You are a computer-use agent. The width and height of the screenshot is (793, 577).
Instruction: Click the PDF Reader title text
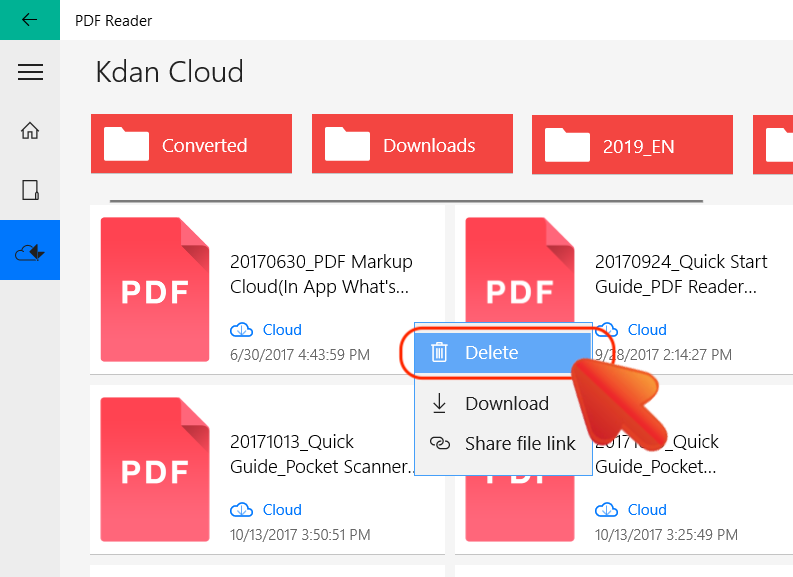tap(113, 21)
